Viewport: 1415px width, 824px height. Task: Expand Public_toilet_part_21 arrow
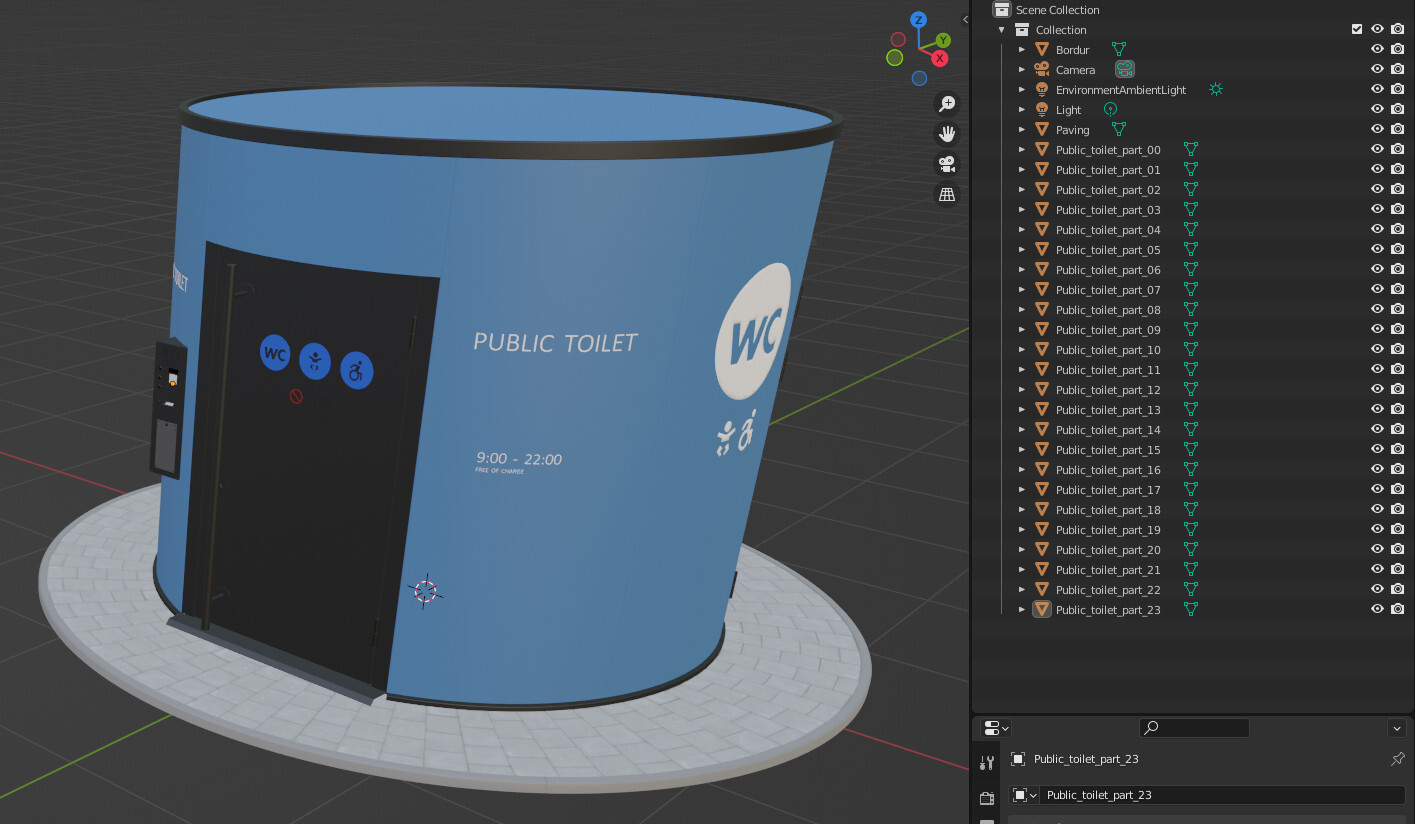pyautogui.click(x=1022, y=570)
